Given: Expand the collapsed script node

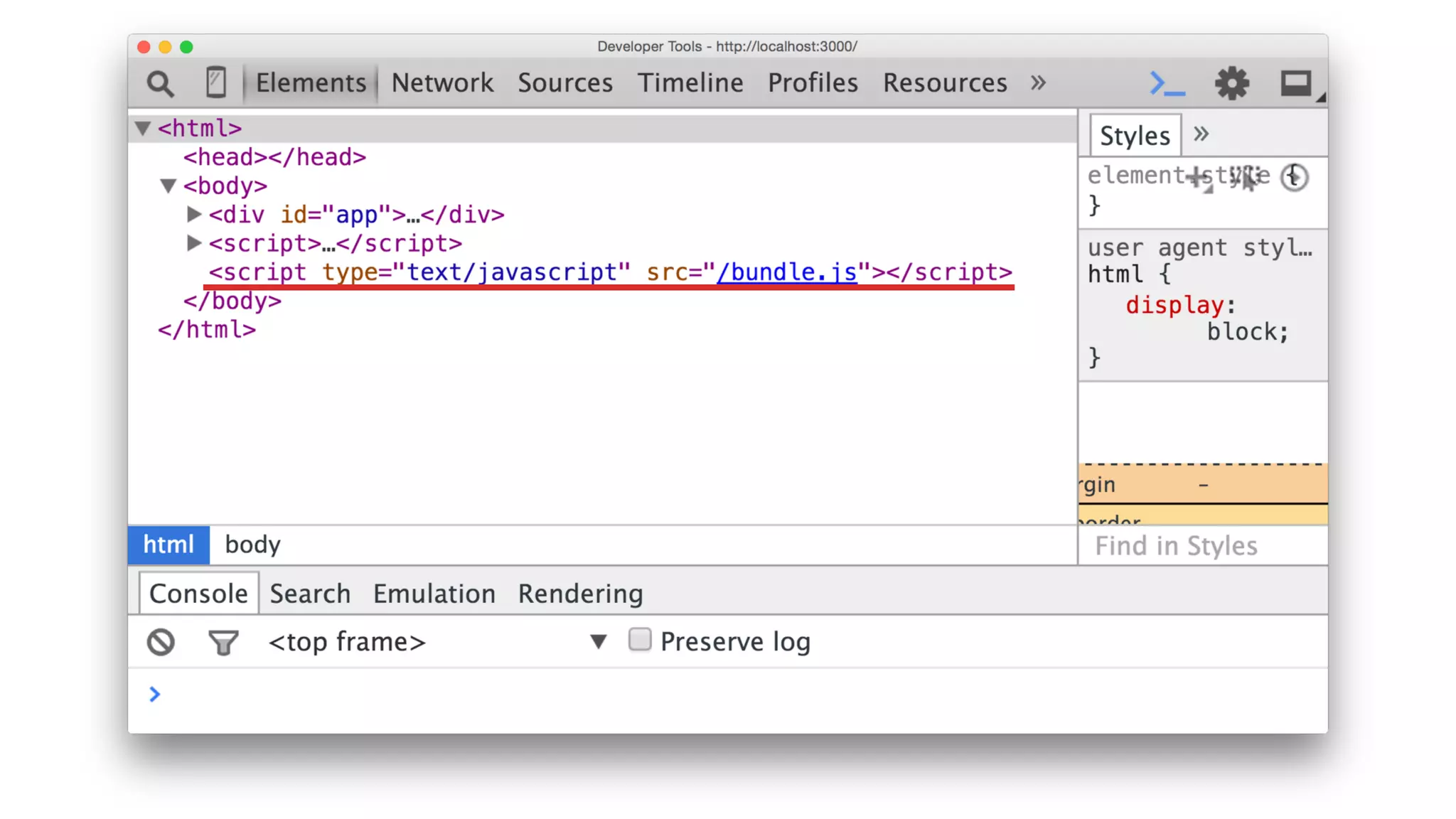Looking at the screenshot, I should tap(193, 243).
